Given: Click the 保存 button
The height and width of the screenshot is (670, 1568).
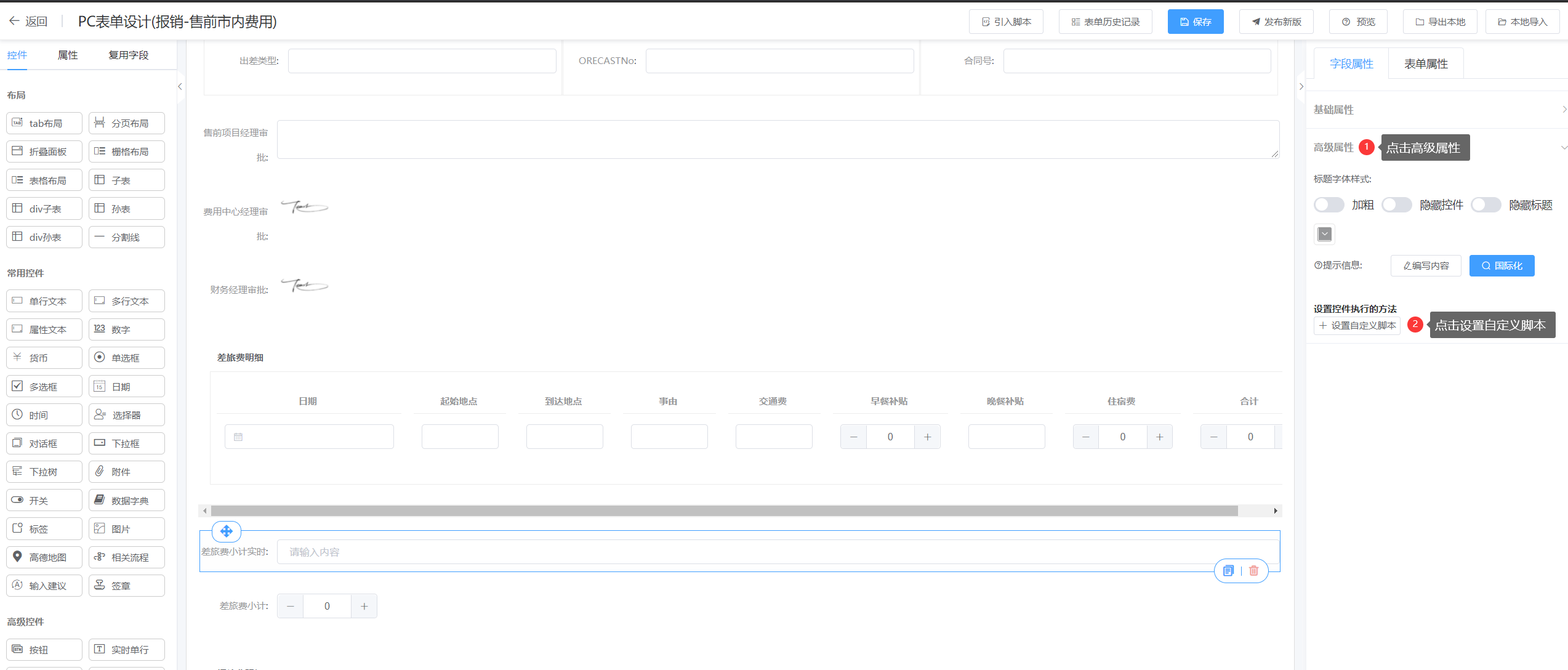Looking at the screenshot, I should (1195, 22).
